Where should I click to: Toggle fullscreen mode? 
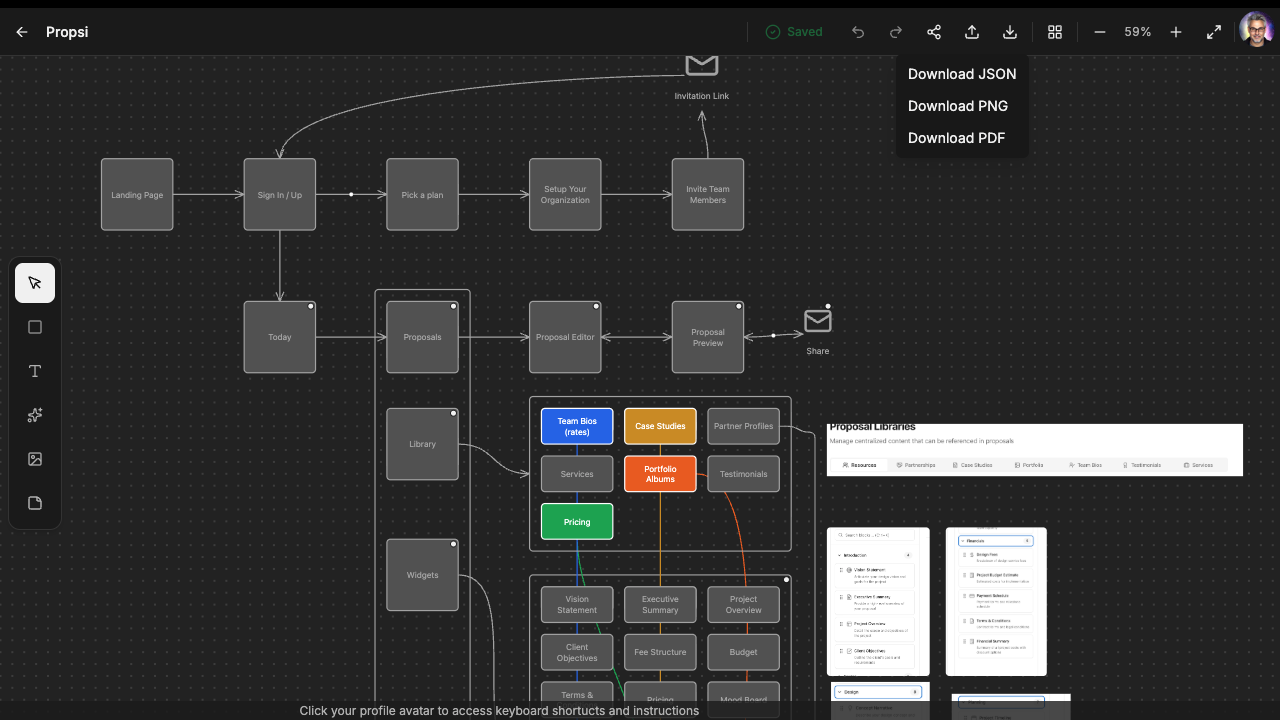click(x=1214, y=32)
